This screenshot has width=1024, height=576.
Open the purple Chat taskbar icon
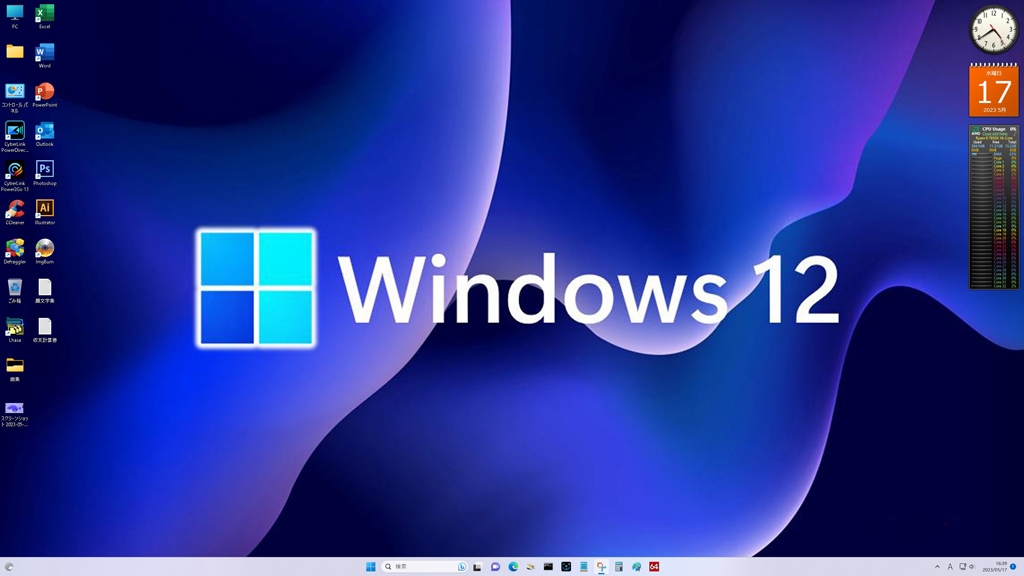coord(495,566)
